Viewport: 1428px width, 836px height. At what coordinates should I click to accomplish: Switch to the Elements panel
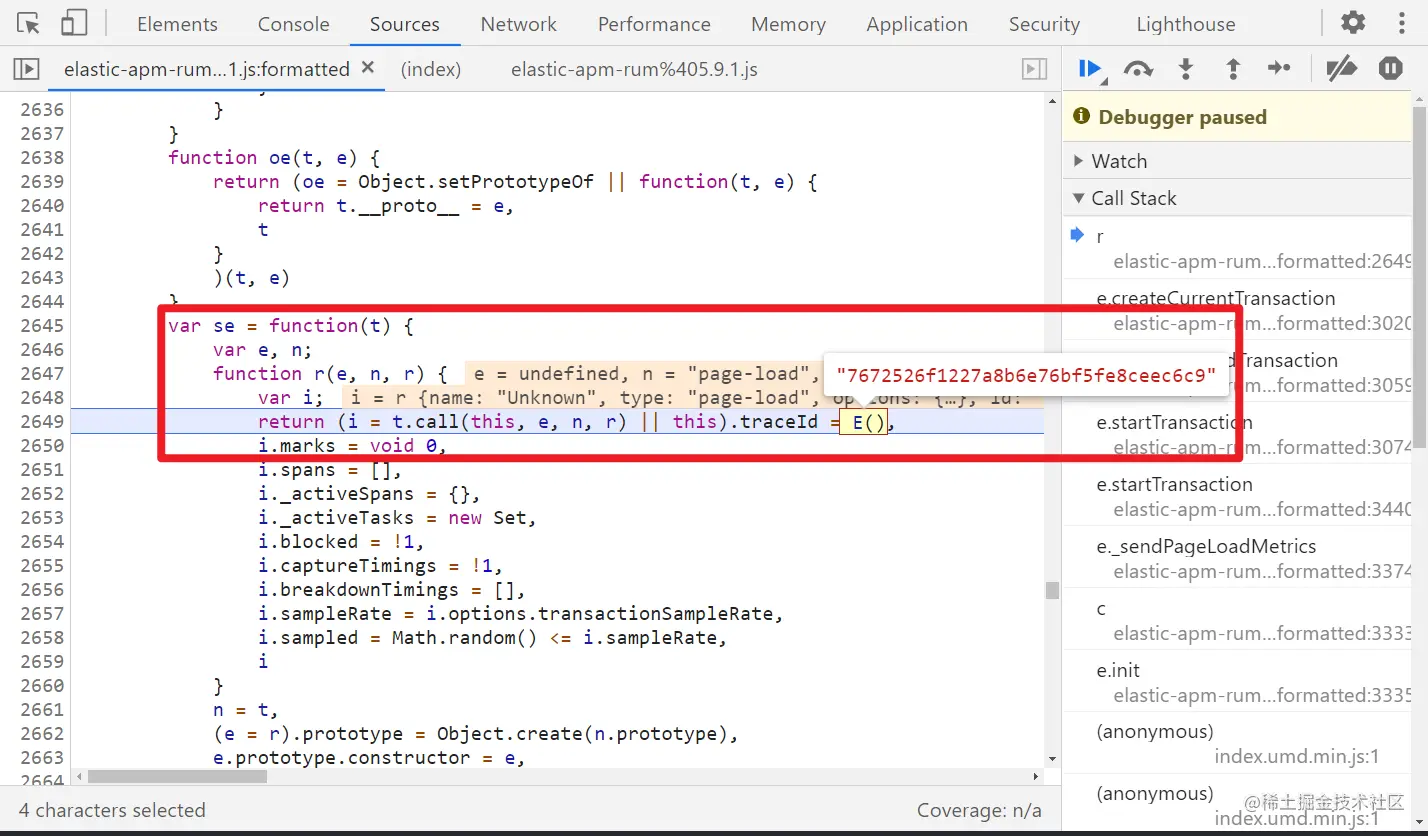177,24
